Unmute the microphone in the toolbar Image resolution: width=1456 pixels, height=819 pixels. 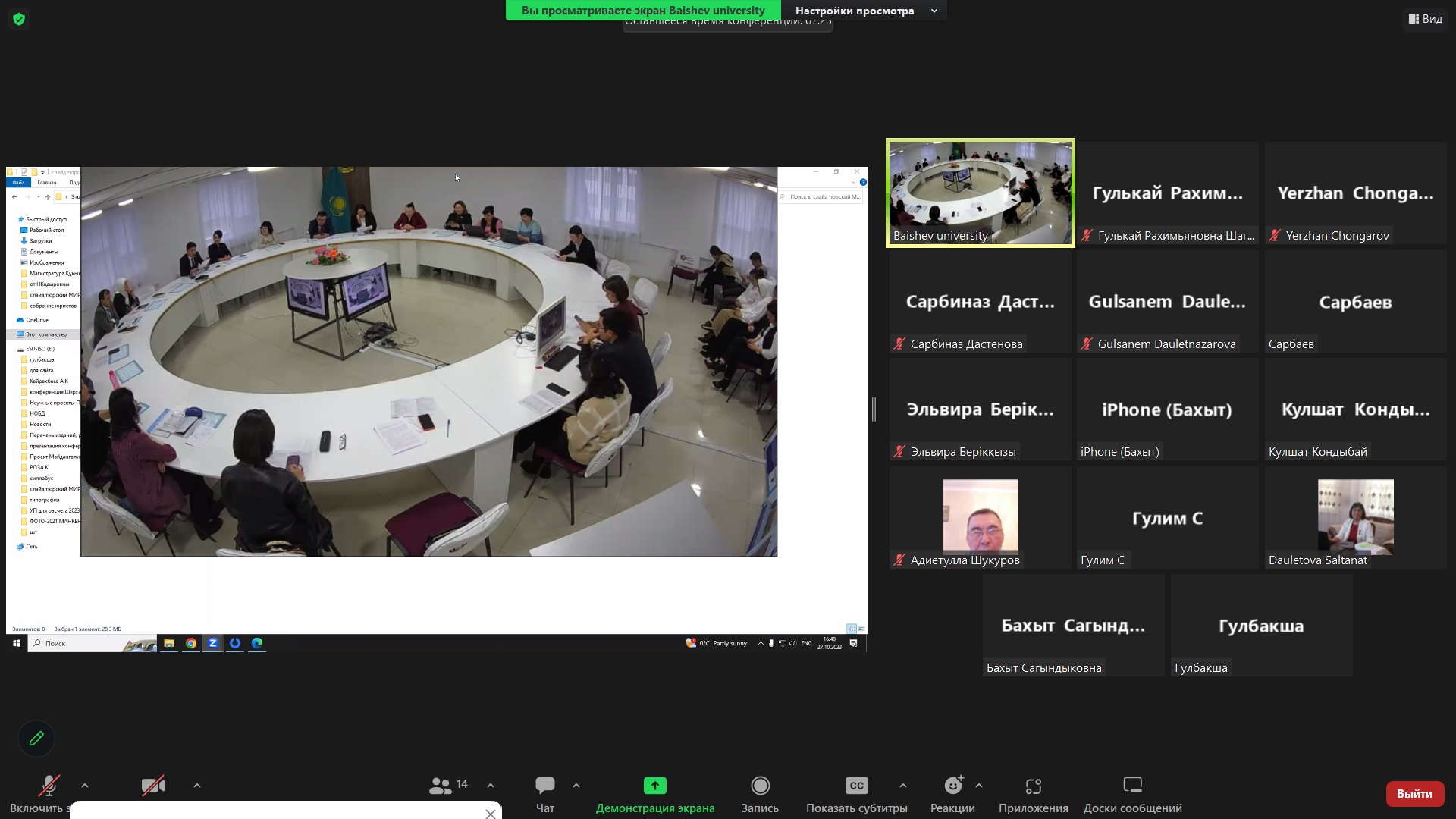(49, 786)
